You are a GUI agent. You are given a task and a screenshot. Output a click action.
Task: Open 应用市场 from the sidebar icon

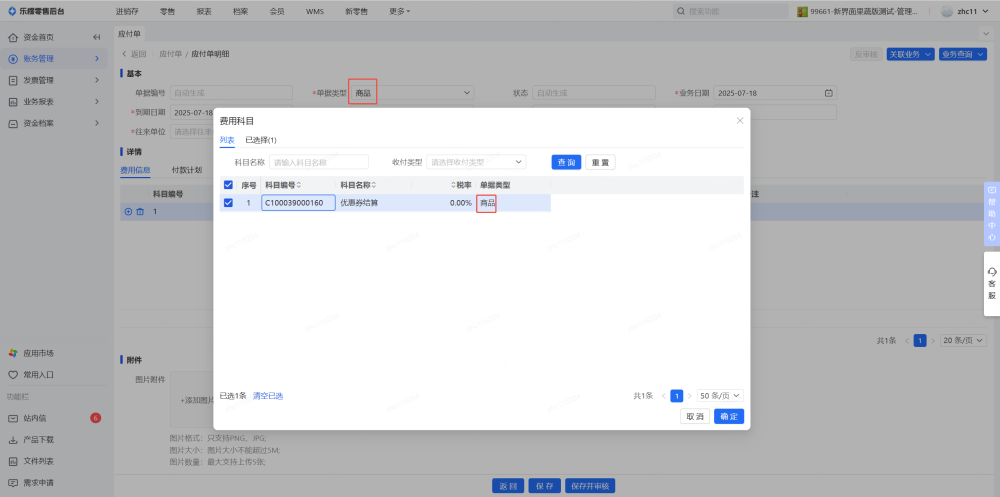pyautogui.click(x=13, y=353)
